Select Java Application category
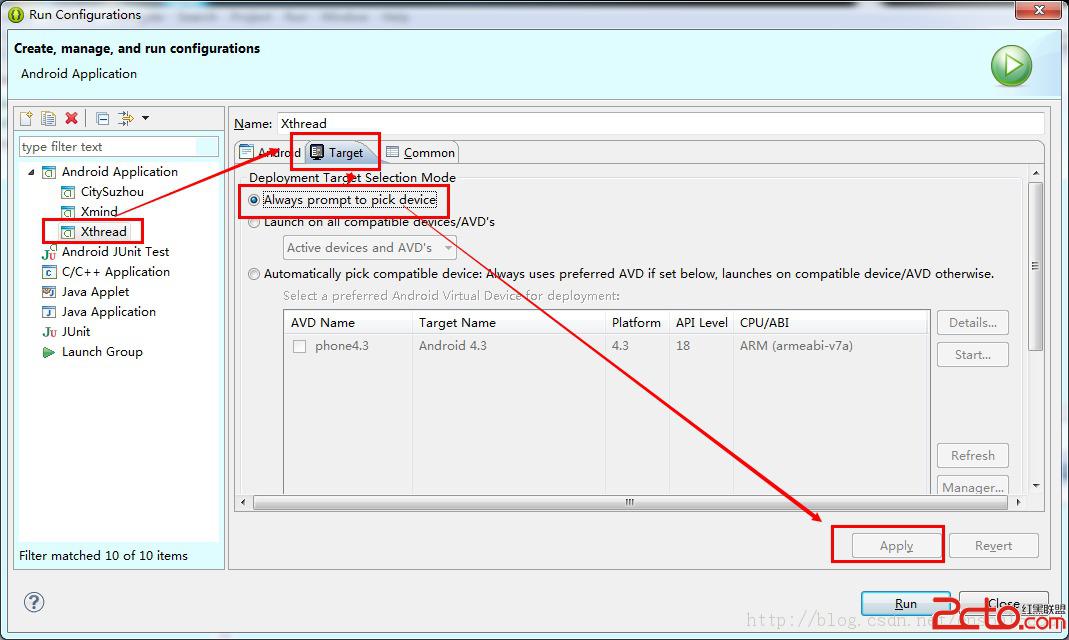The width and height of the screenshot is (1069, 640). click(x=108, y=311)
